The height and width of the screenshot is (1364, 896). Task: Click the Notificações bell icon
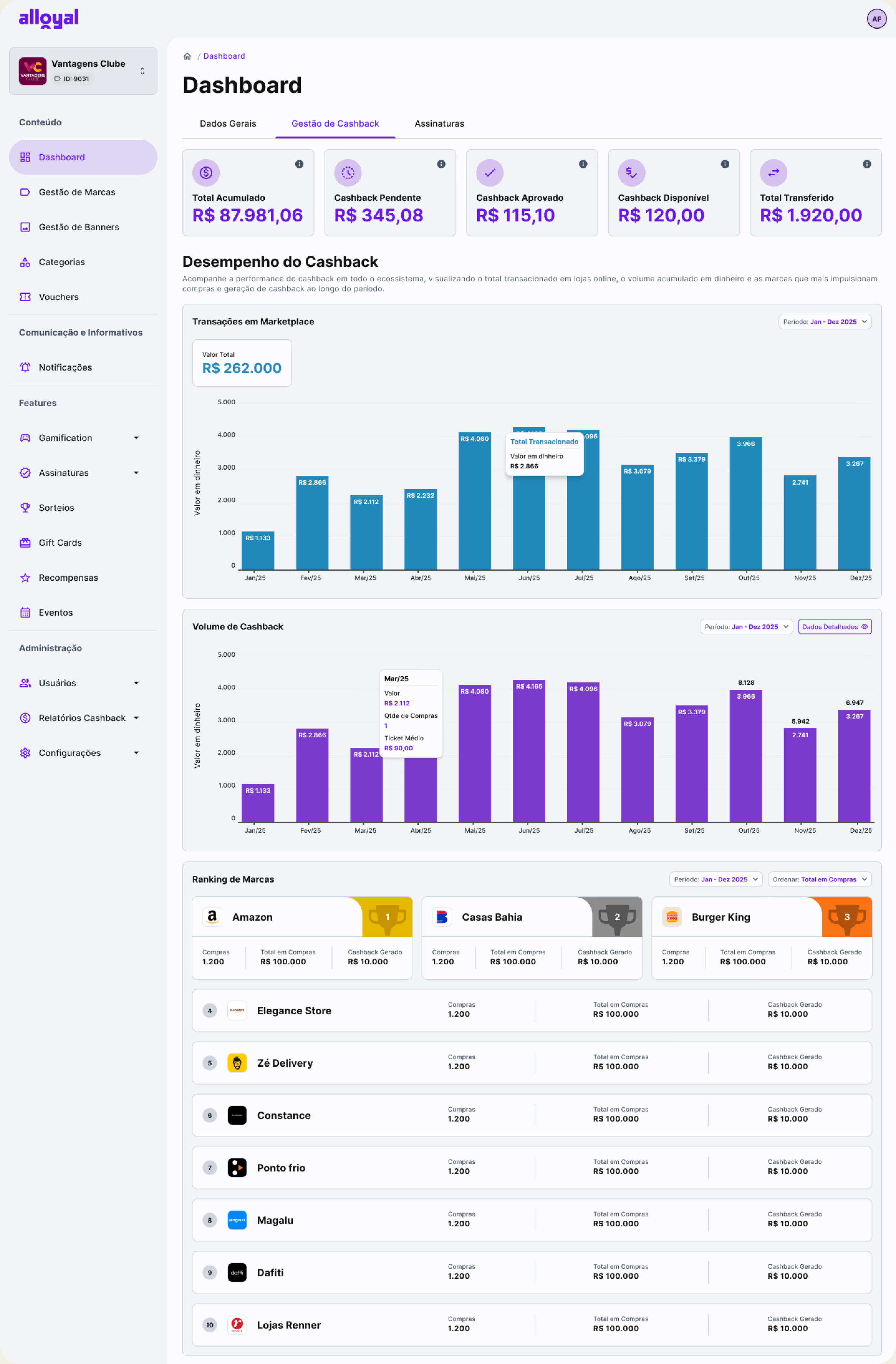(25, 367)
